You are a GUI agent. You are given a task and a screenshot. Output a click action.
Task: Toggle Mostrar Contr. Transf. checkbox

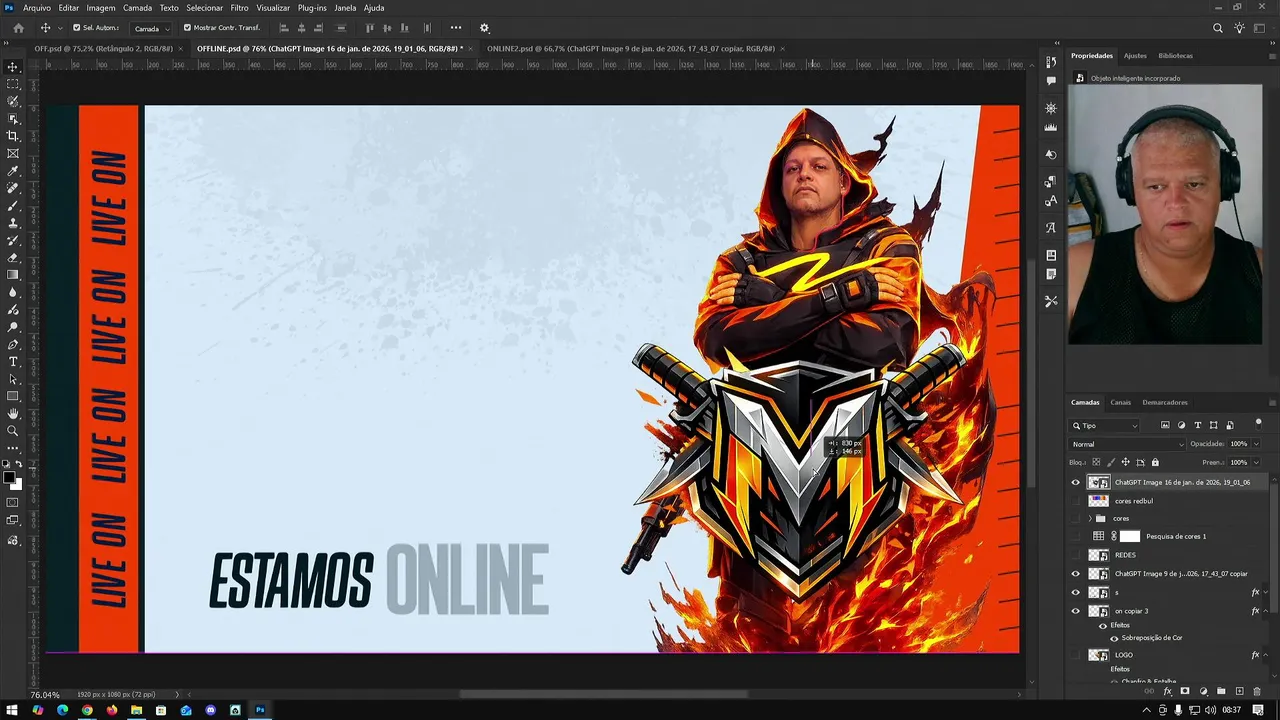[x=187, y=28]
